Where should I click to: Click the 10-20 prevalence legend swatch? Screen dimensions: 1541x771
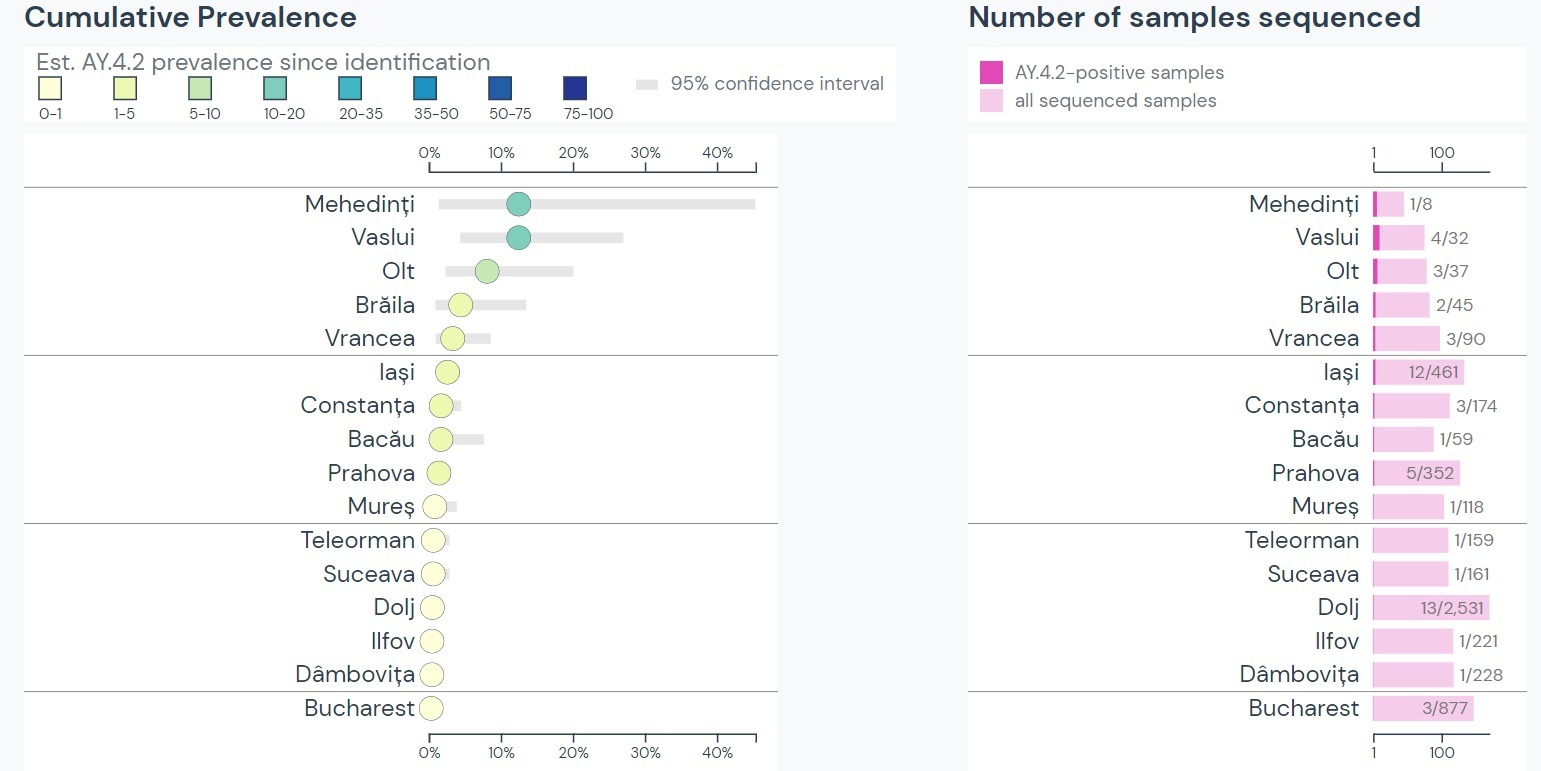tap(275, 88)
